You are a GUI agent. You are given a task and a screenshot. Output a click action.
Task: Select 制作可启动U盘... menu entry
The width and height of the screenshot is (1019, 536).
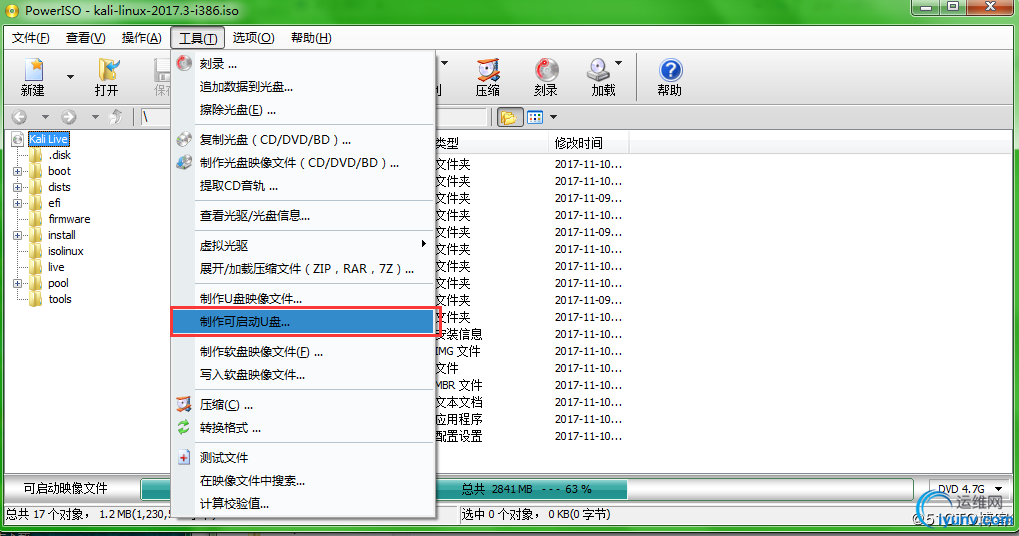(303, 322)
